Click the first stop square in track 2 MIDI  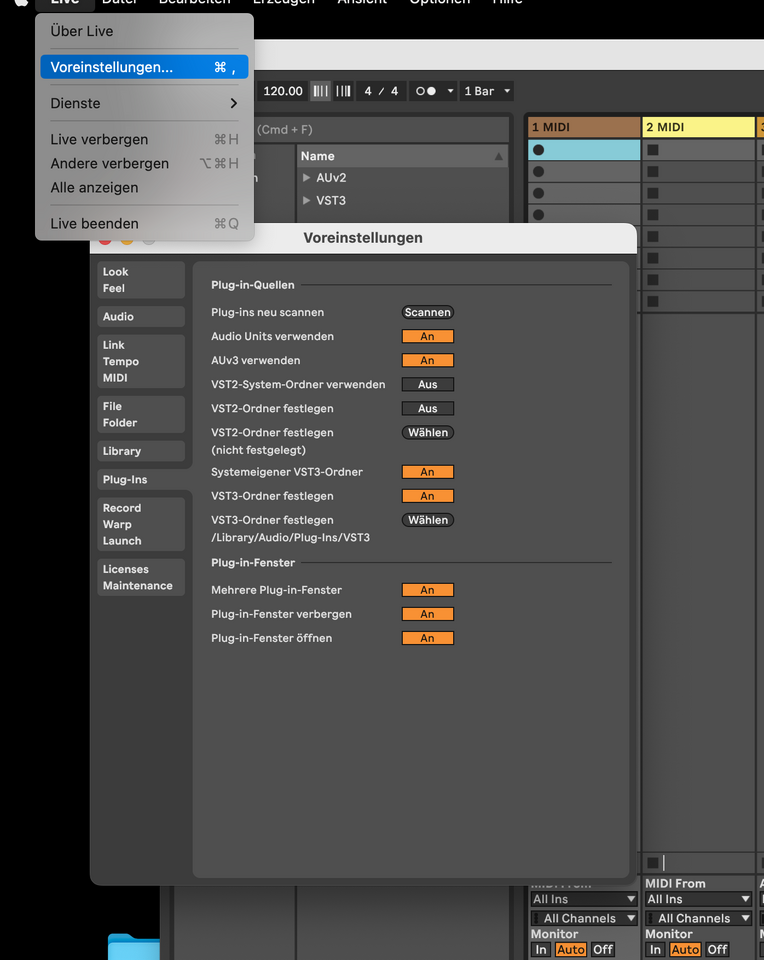pos(653,150)
